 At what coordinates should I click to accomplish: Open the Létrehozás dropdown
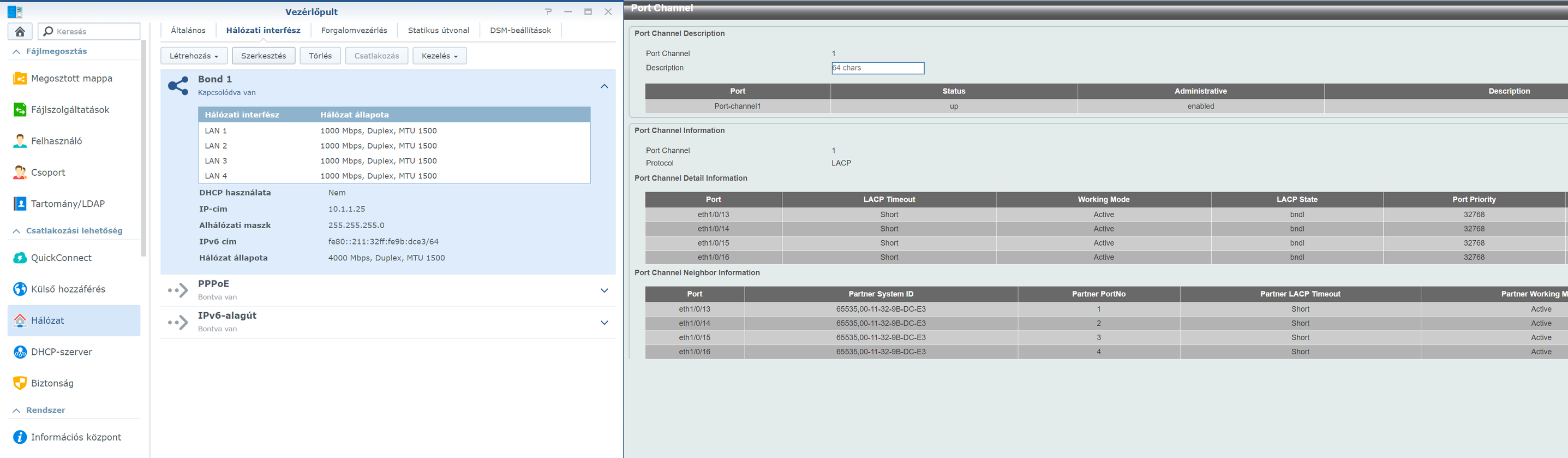pos(194,56)
